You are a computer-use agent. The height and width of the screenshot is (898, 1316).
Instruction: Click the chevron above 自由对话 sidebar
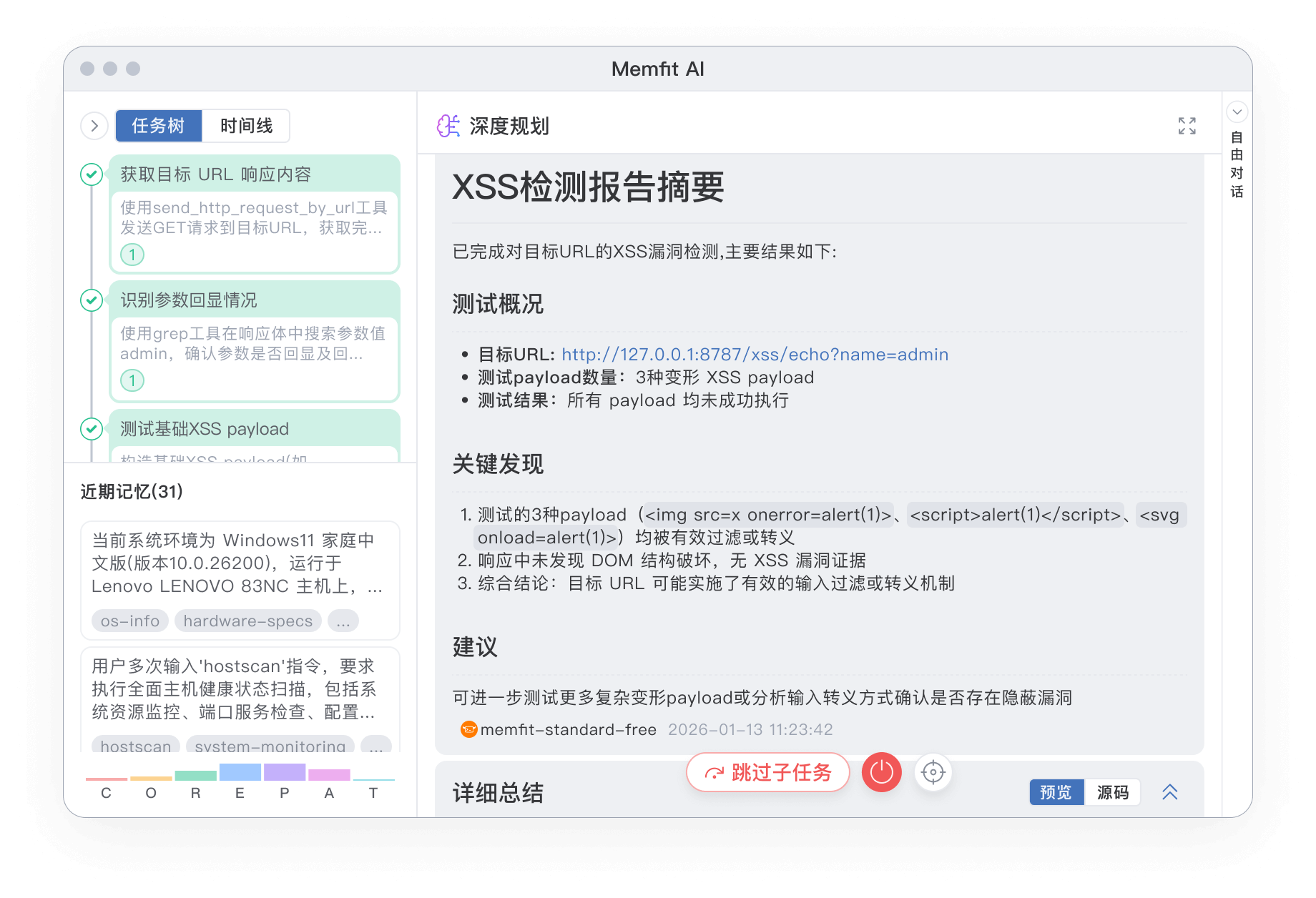(1237, 112)
